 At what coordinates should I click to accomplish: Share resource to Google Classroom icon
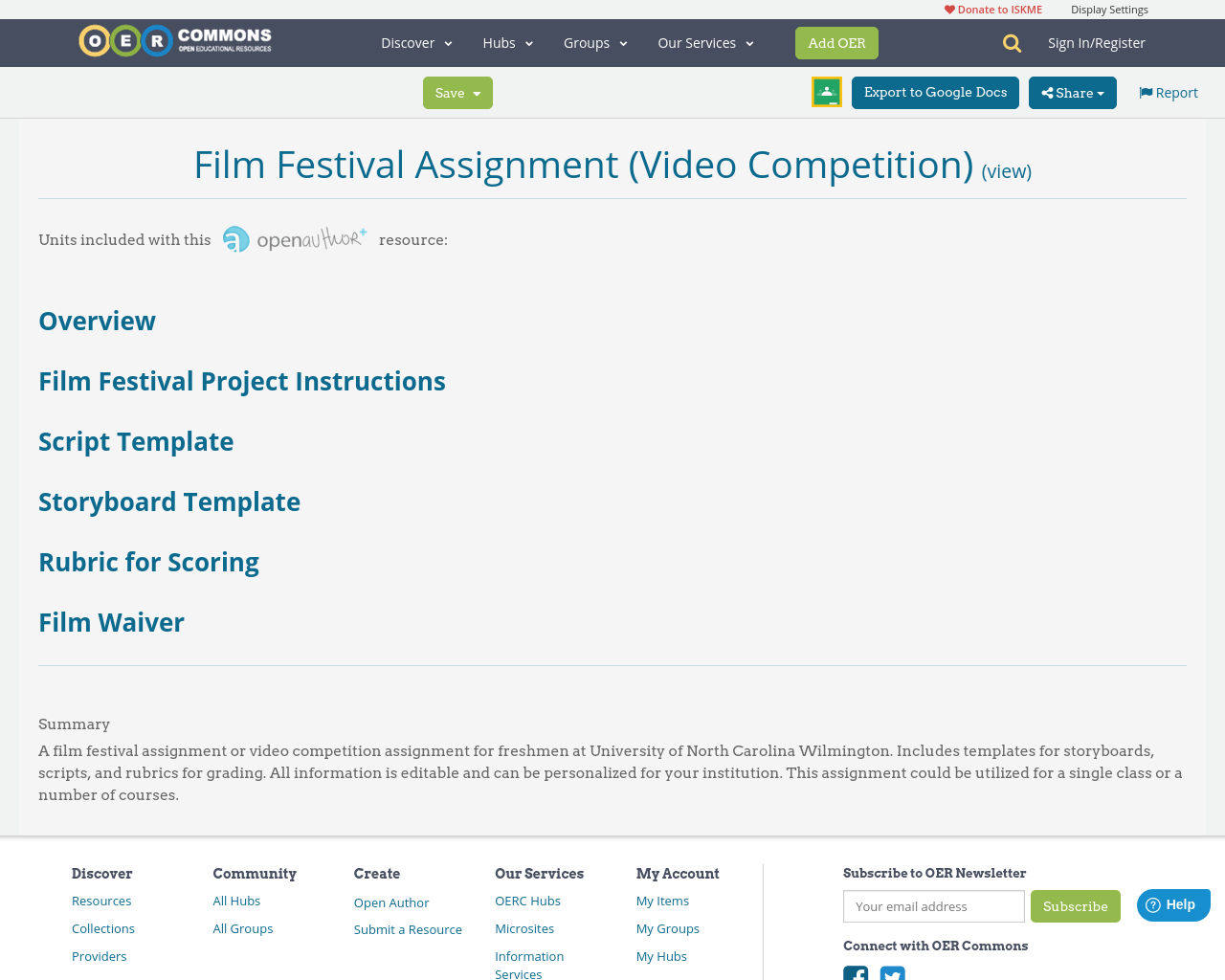pyautogui.click(x=825, y=90)
